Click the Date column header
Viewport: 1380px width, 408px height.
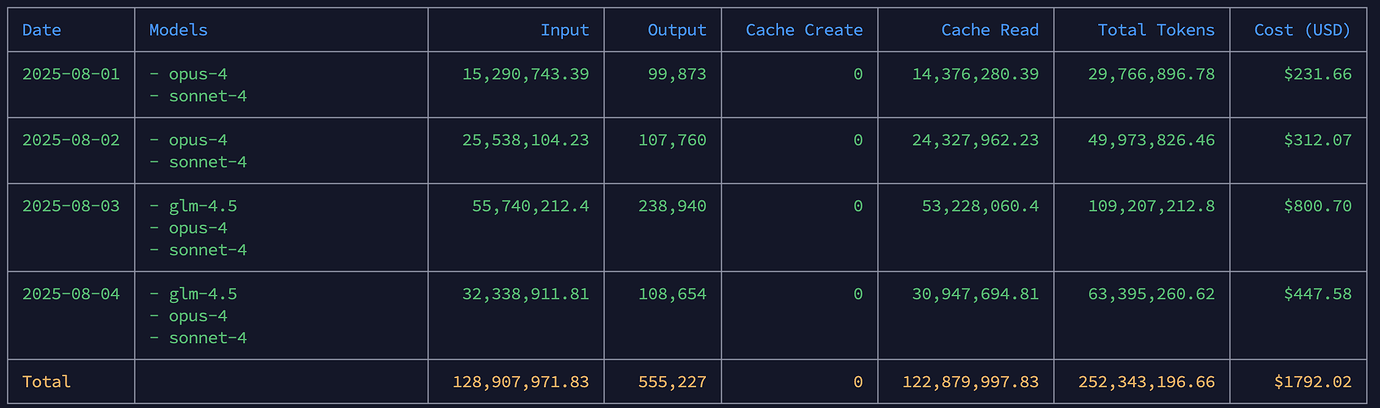click(42, 30)
